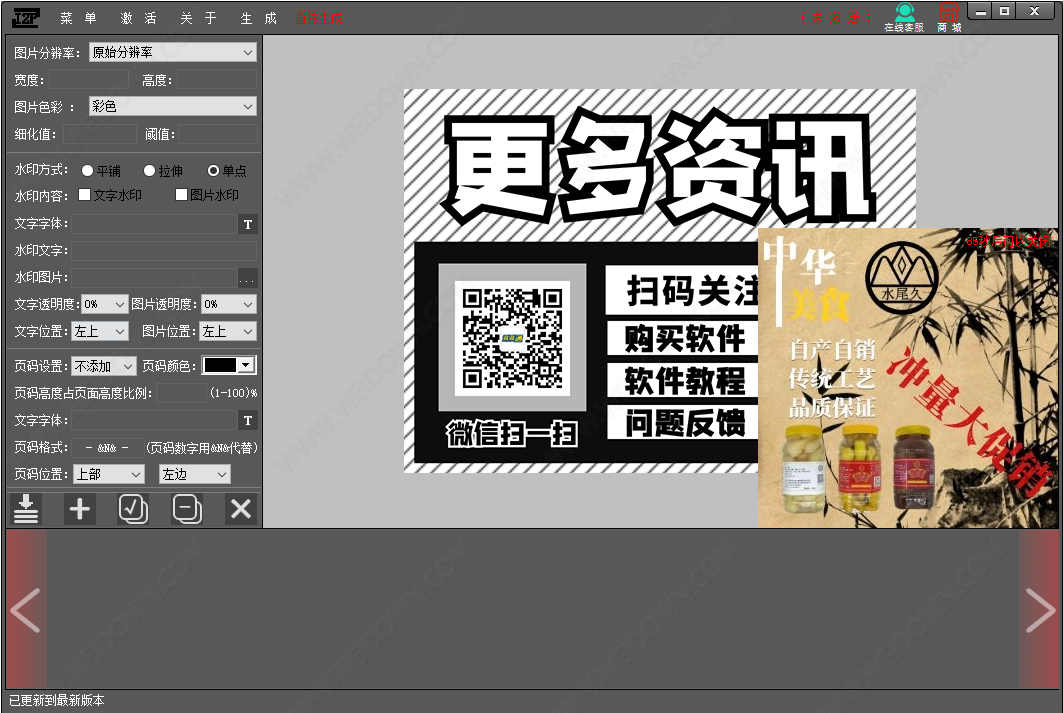Enable the 图片水印 checkbox
Viewport: 1063px width, 713px height.
coord(207,195)
